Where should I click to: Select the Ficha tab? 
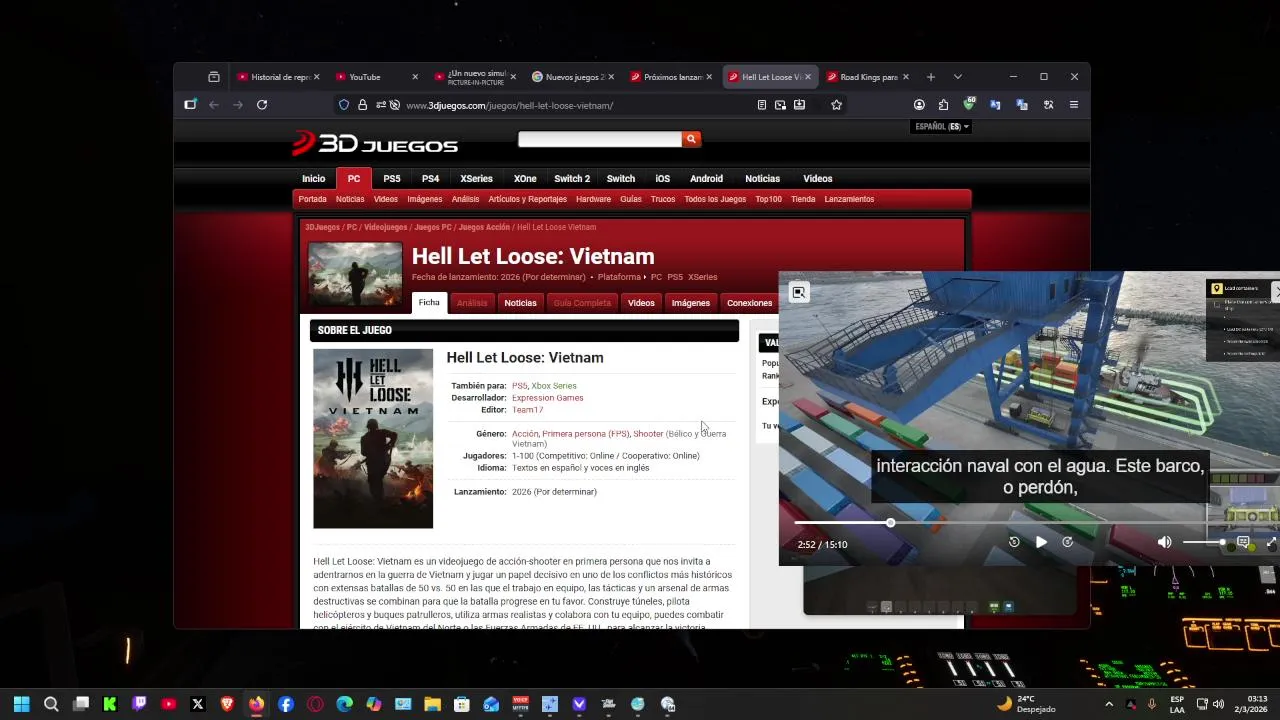429,303
